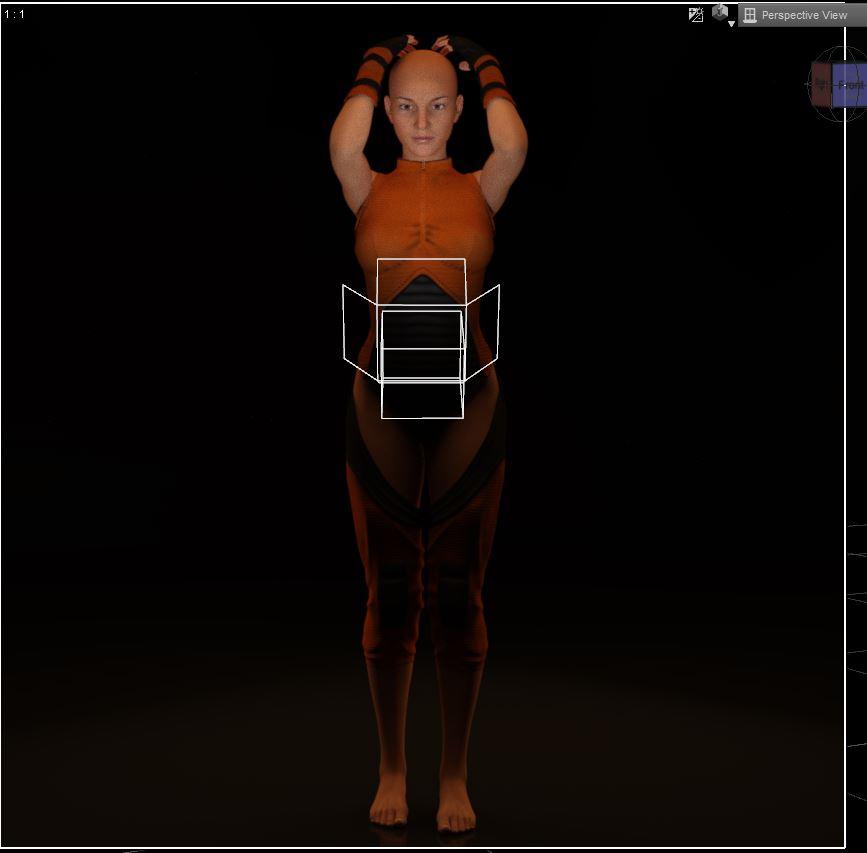867x853 pixels.
Task: Open the Perspective View camera selector
Action: 803,15
